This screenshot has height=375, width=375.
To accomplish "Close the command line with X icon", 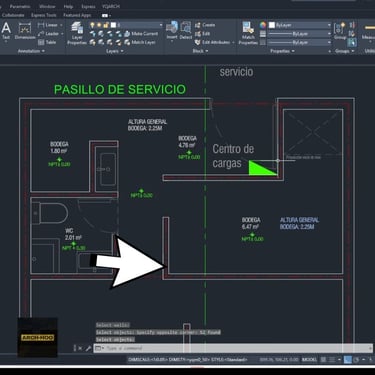I will 80,348.
